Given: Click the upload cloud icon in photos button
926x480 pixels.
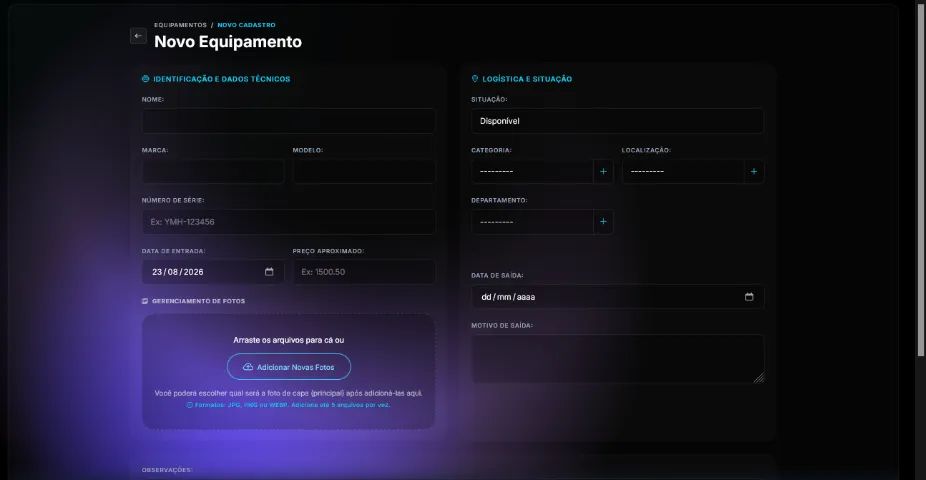Looking at the screenshot, I should click(248, 367).
